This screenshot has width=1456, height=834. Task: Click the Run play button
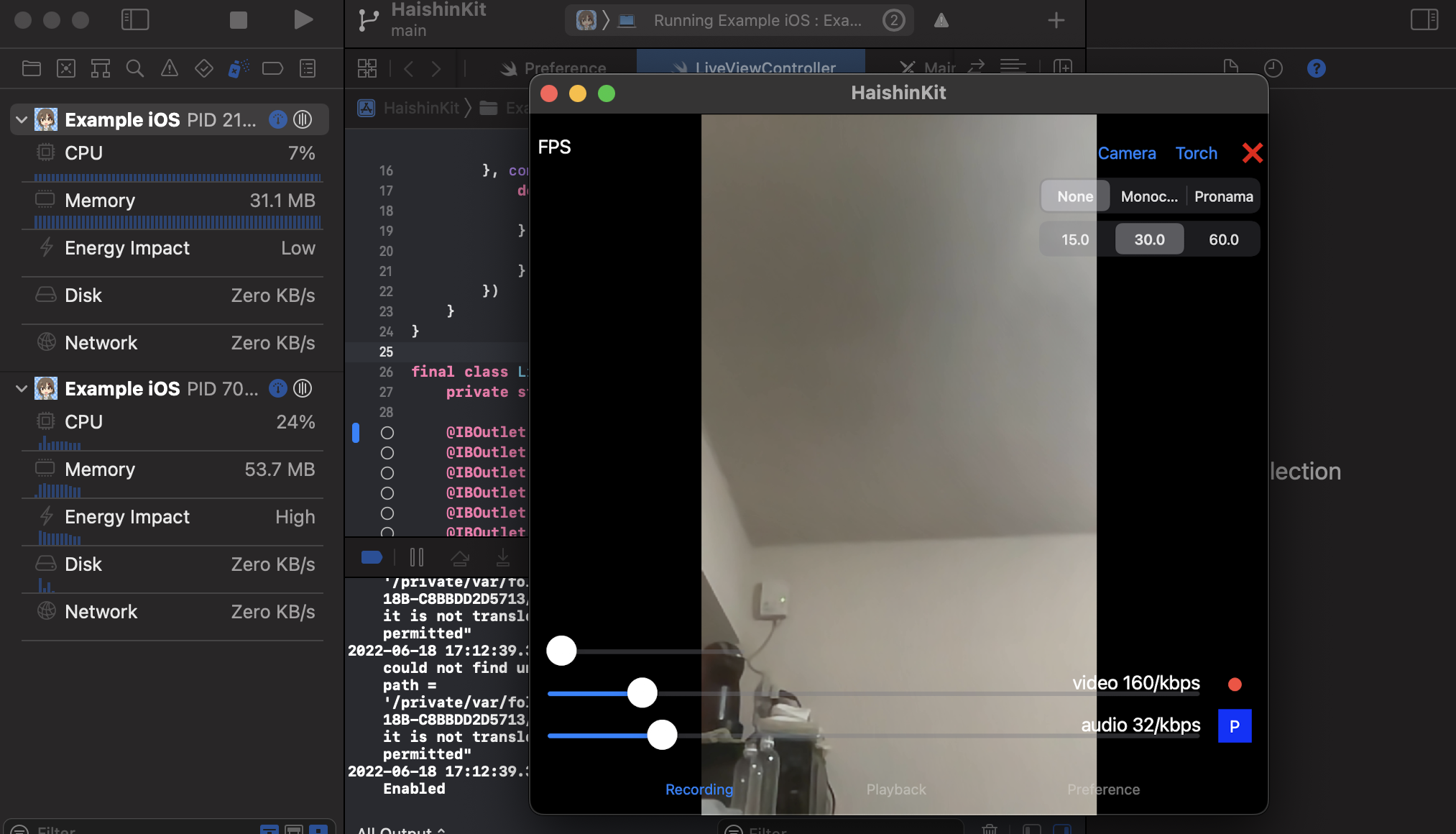[303, 19]
